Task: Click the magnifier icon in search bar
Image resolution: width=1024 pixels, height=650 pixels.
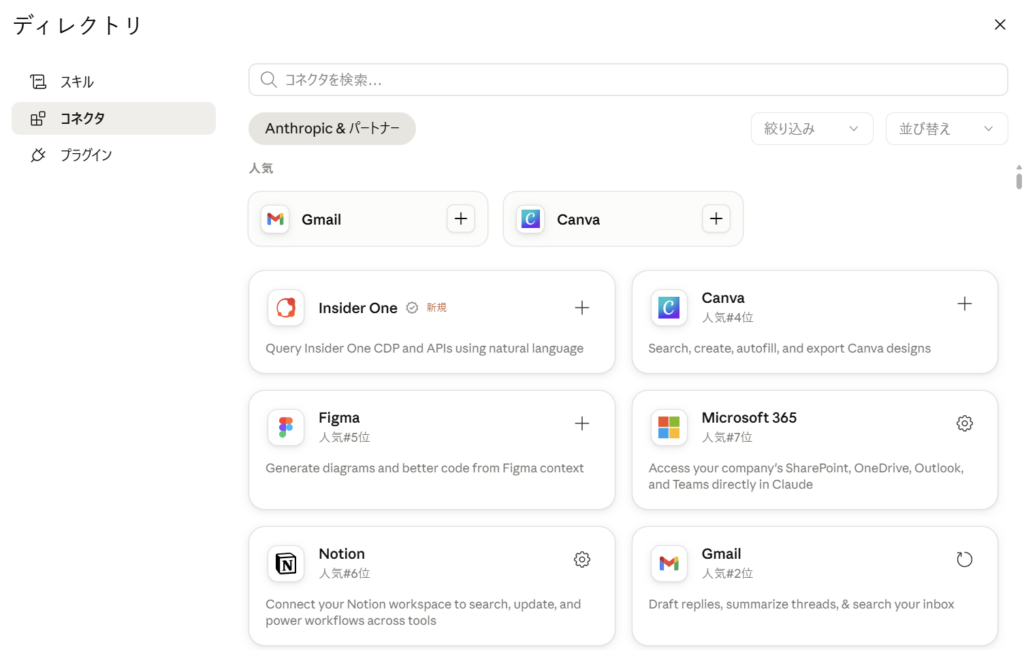Action: [268, 80]
